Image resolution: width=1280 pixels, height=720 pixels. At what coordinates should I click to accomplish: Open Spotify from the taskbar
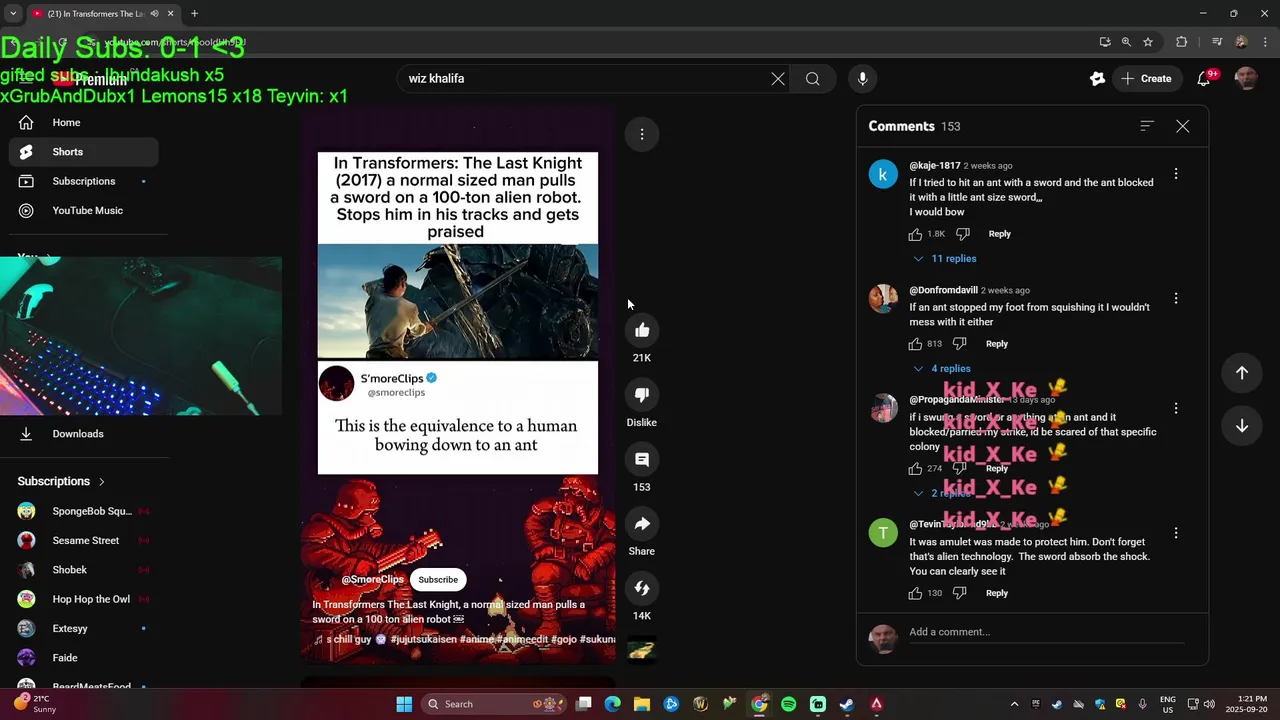pyautogui.click(x=789, y=704)
